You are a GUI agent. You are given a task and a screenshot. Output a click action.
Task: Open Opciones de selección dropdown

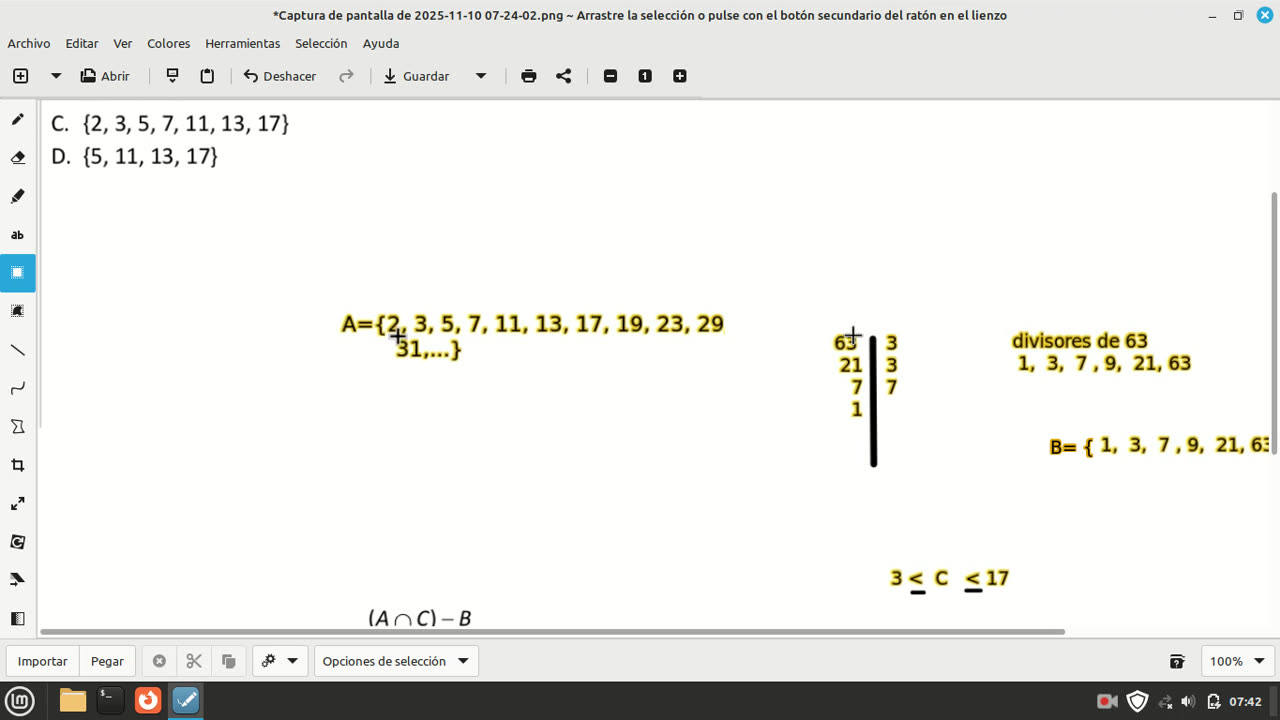point(396,661)
